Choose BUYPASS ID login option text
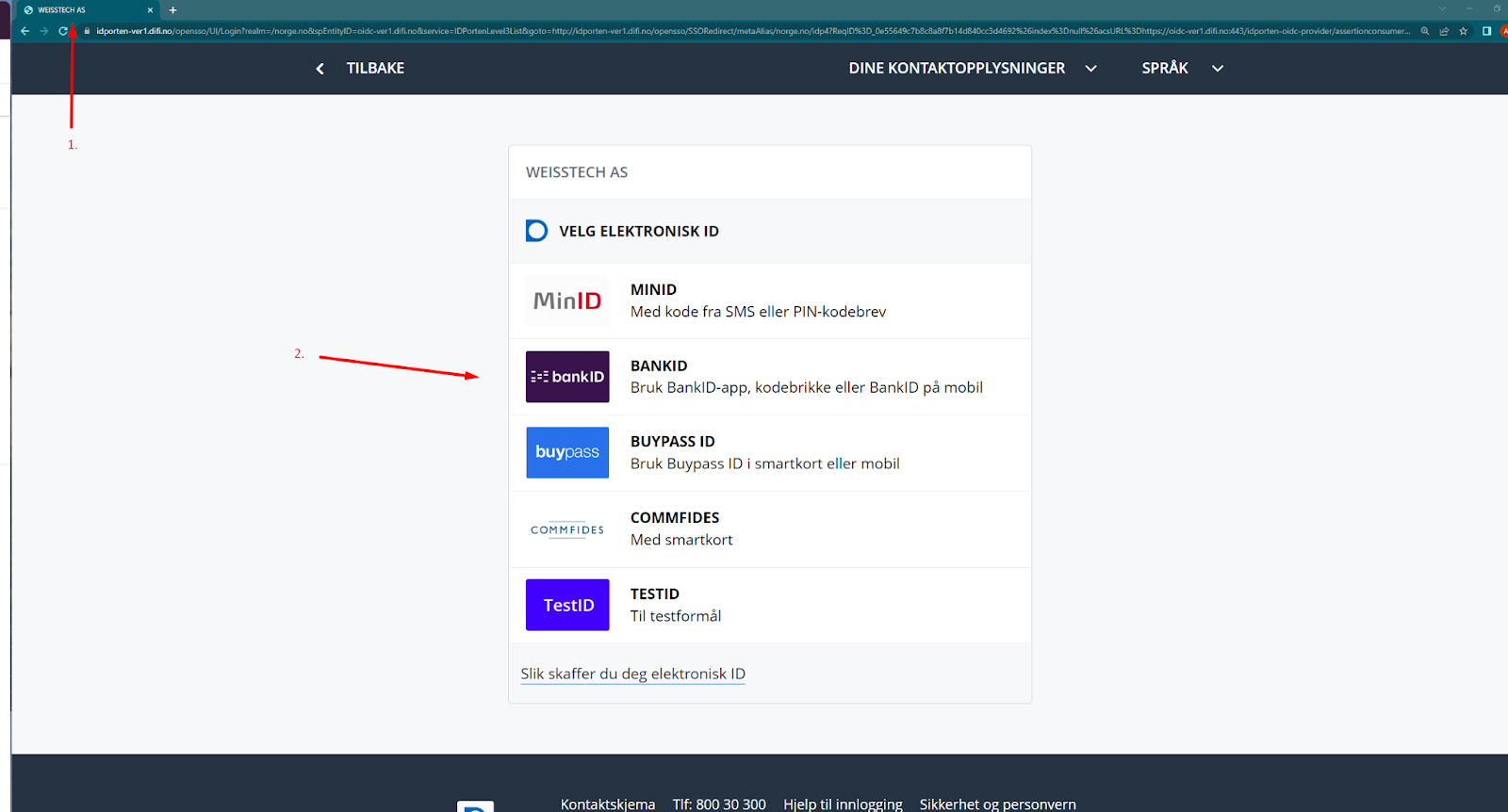The image size is (1508, 812). click(673, 442)
